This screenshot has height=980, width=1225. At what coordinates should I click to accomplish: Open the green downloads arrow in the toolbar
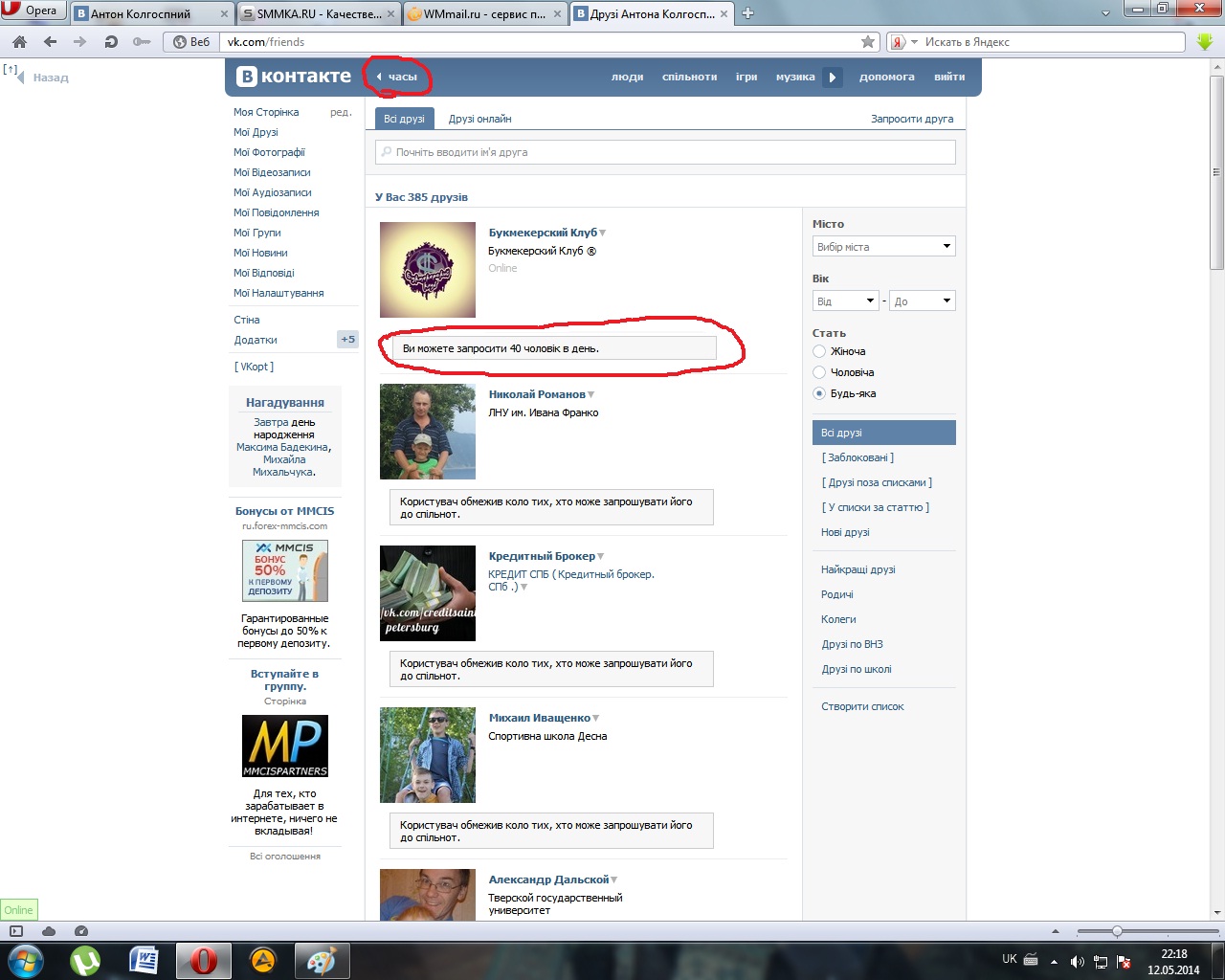tap(1205, 42)
